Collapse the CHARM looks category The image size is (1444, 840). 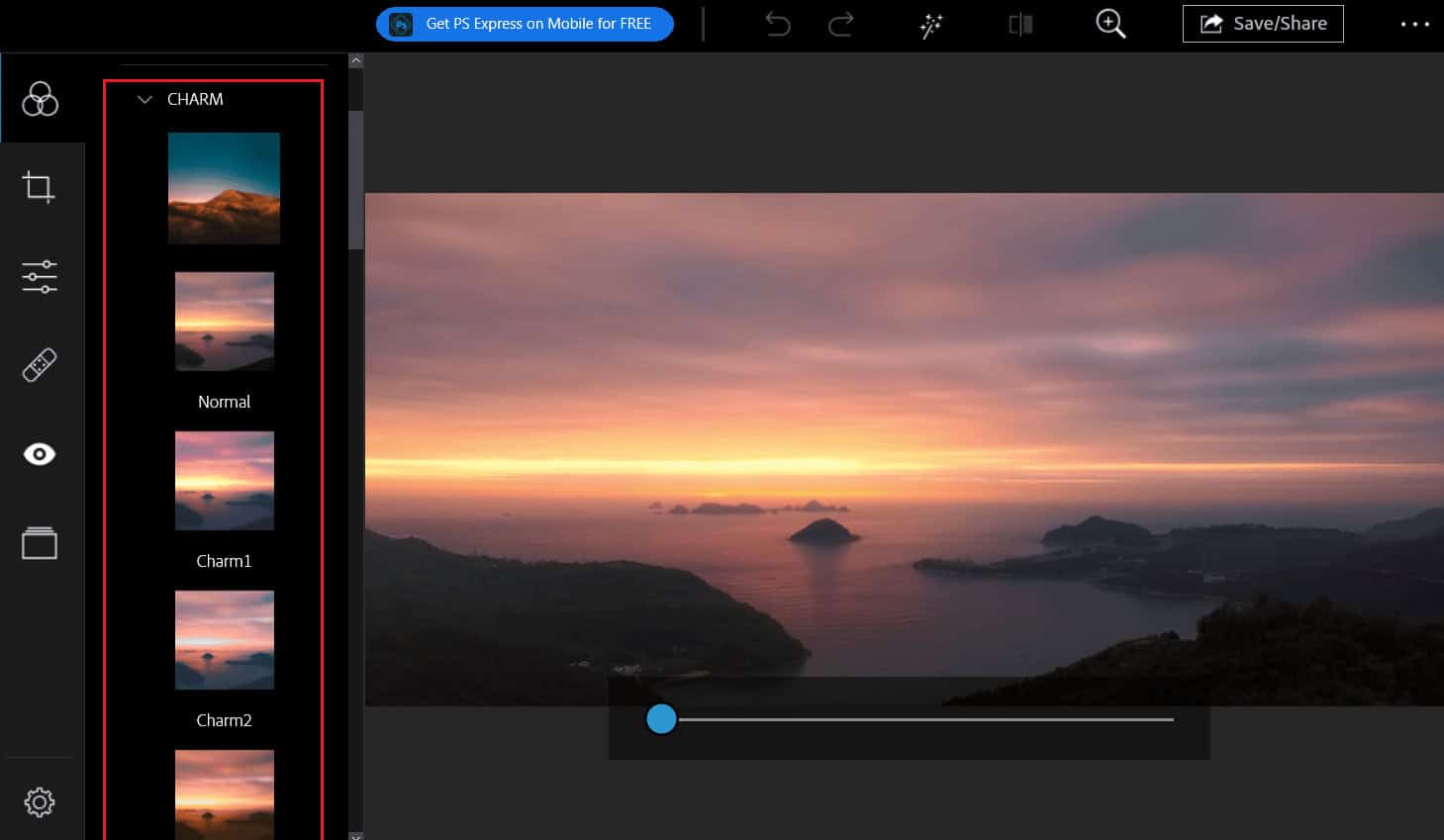click(144, 99)
